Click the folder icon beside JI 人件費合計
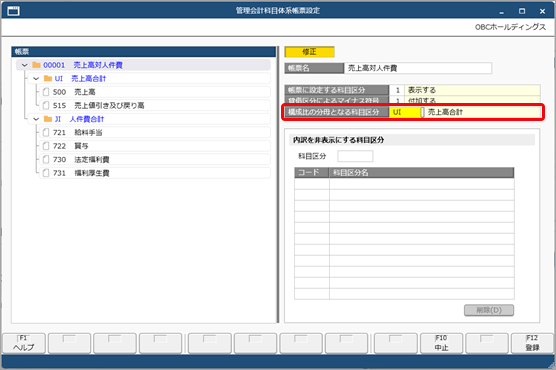This screenshot has width=556, height=370. pyautogui.click(x=48, y=119)
